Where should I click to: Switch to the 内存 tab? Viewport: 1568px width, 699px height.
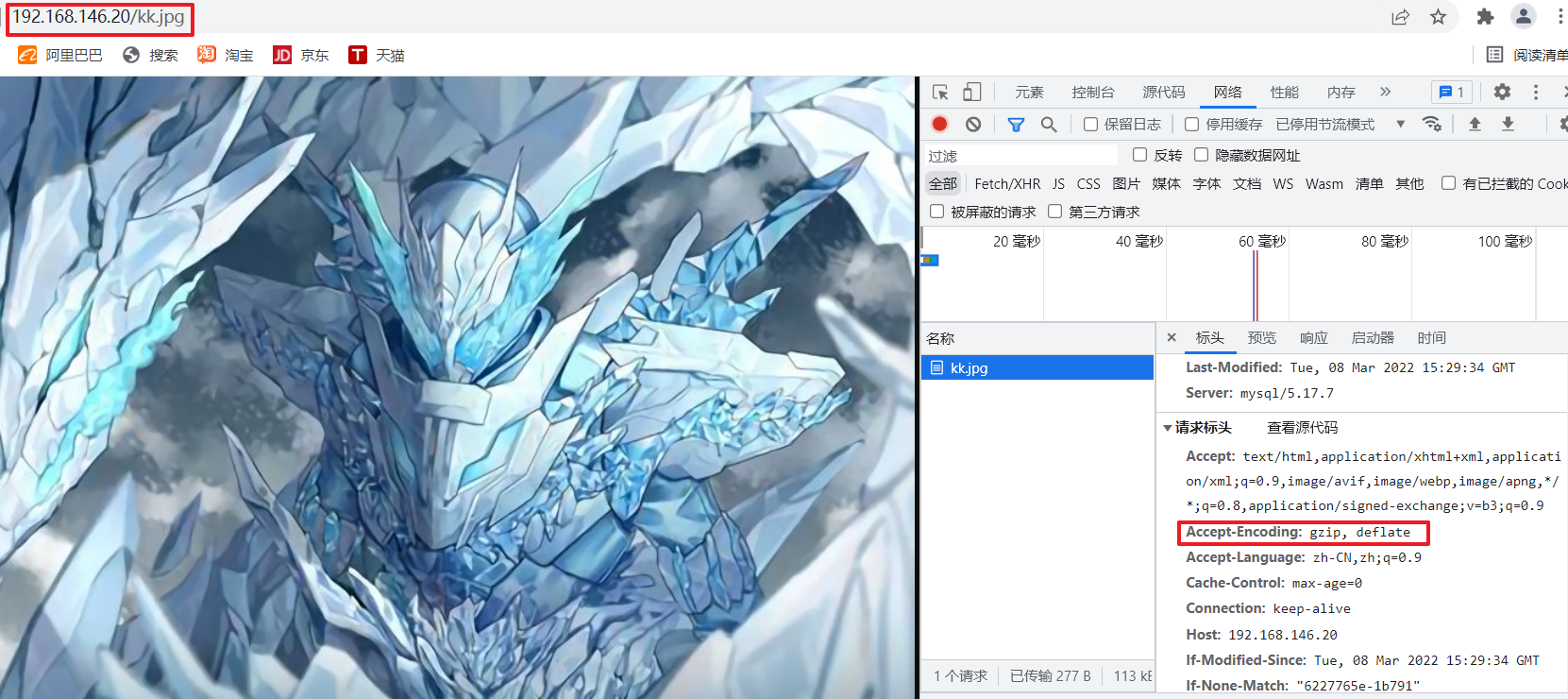(1341, 92)
